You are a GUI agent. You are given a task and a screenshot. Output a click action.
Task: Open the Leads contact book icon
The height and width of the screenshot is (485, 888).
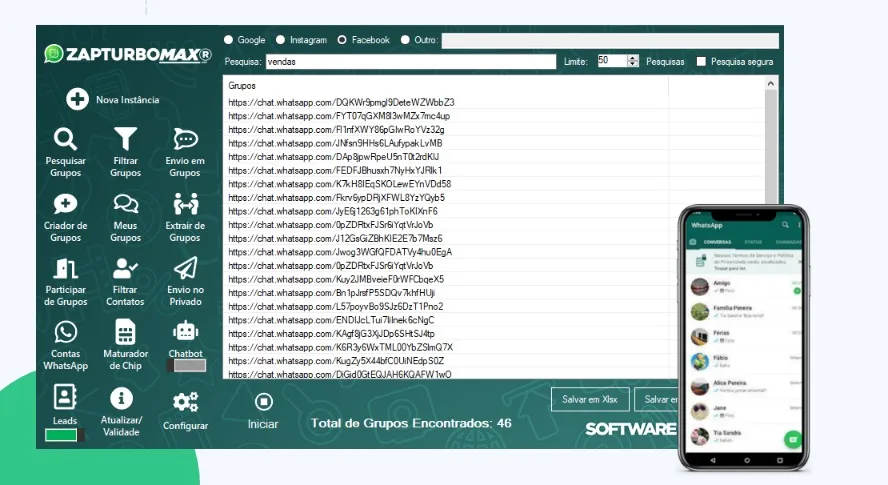(x=65, y=397)
